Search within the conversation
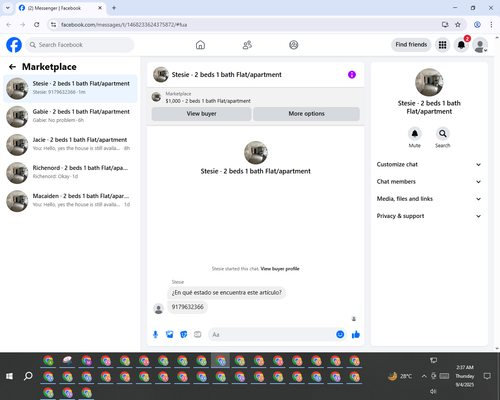The width and height of the screenshot is (500, 400). (443, 134)
